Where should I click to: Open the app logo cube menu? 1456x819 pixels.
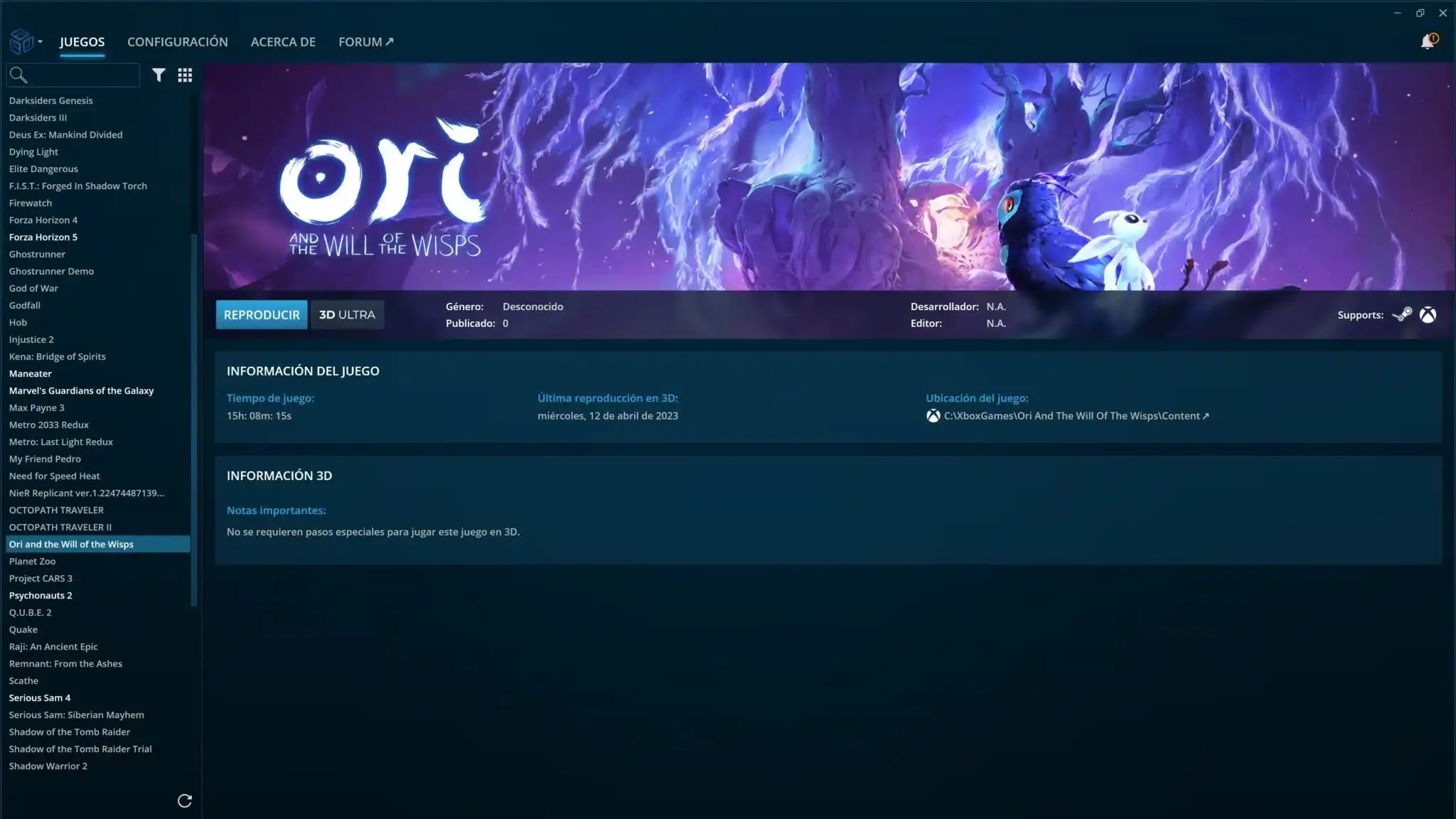(x=21, y=42)
